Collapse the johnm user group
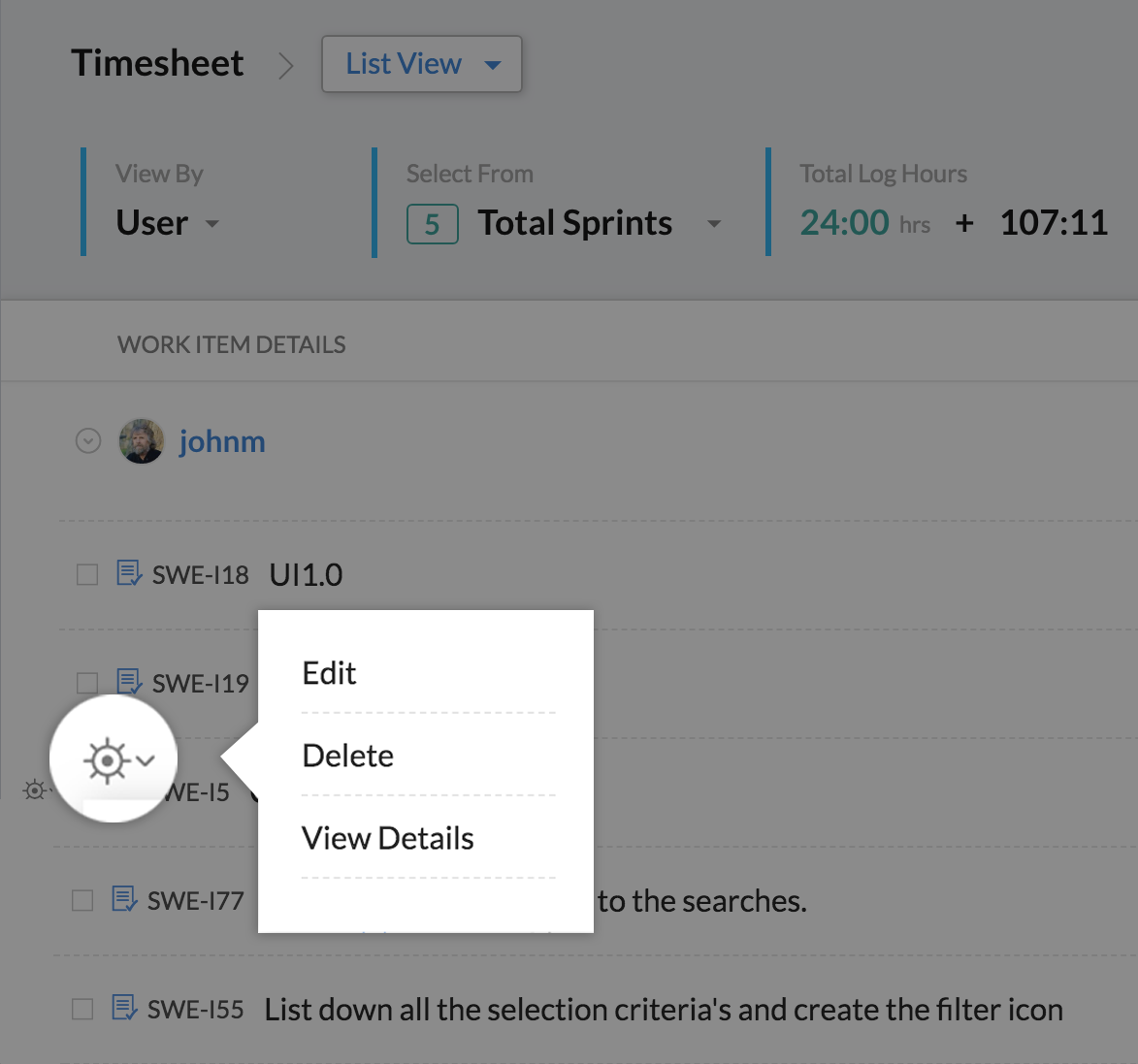 point(88,442)
